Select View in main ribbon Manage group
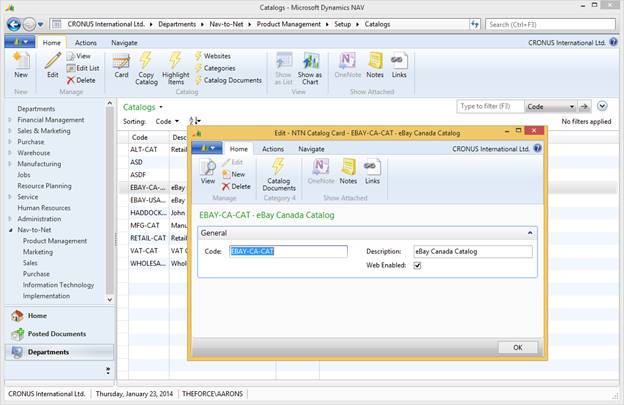This screenshot has width=624, height=405. click(x=79, y=56)
